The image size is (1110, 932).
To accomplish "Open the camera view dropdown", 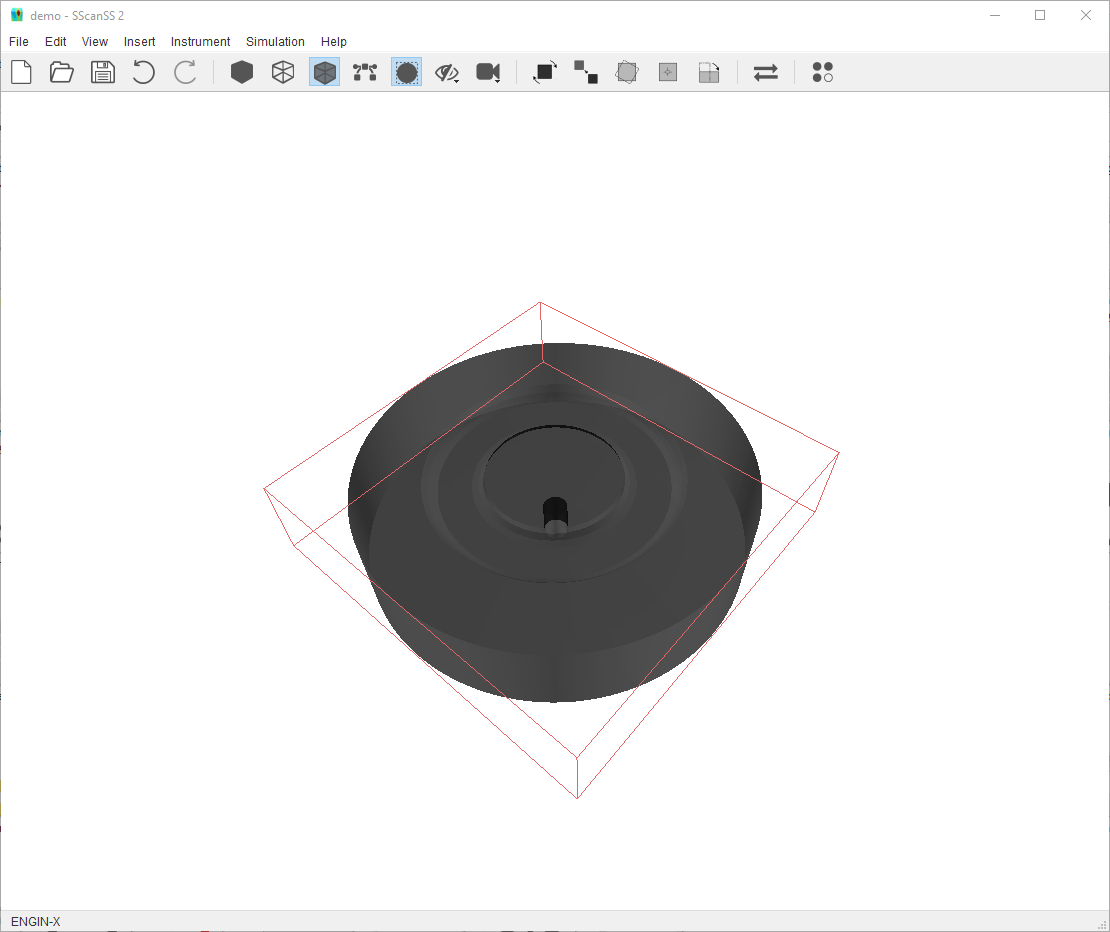I will pos(488,72).
